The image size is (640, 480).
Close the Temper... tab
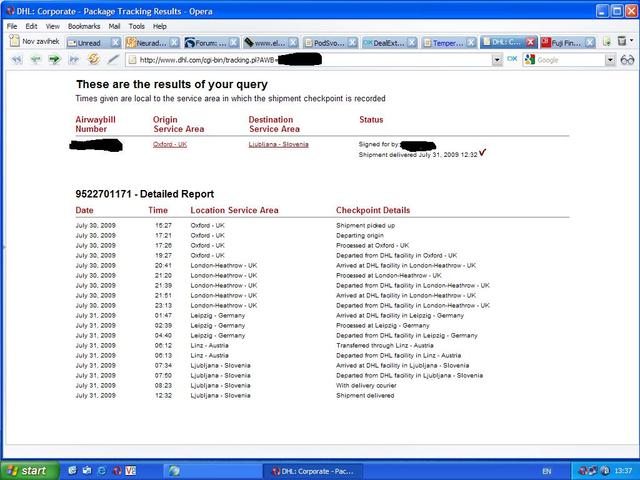471,42
